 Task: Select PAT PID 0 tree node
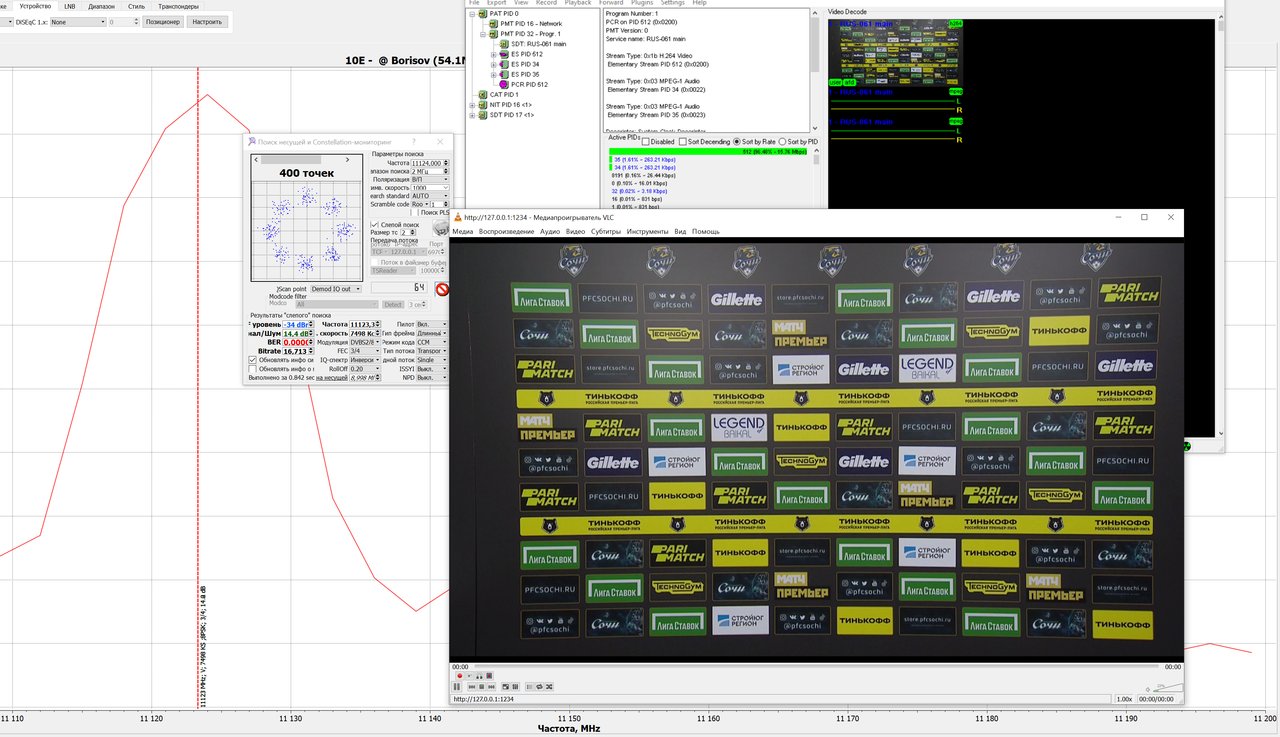(x=504, y=13)
